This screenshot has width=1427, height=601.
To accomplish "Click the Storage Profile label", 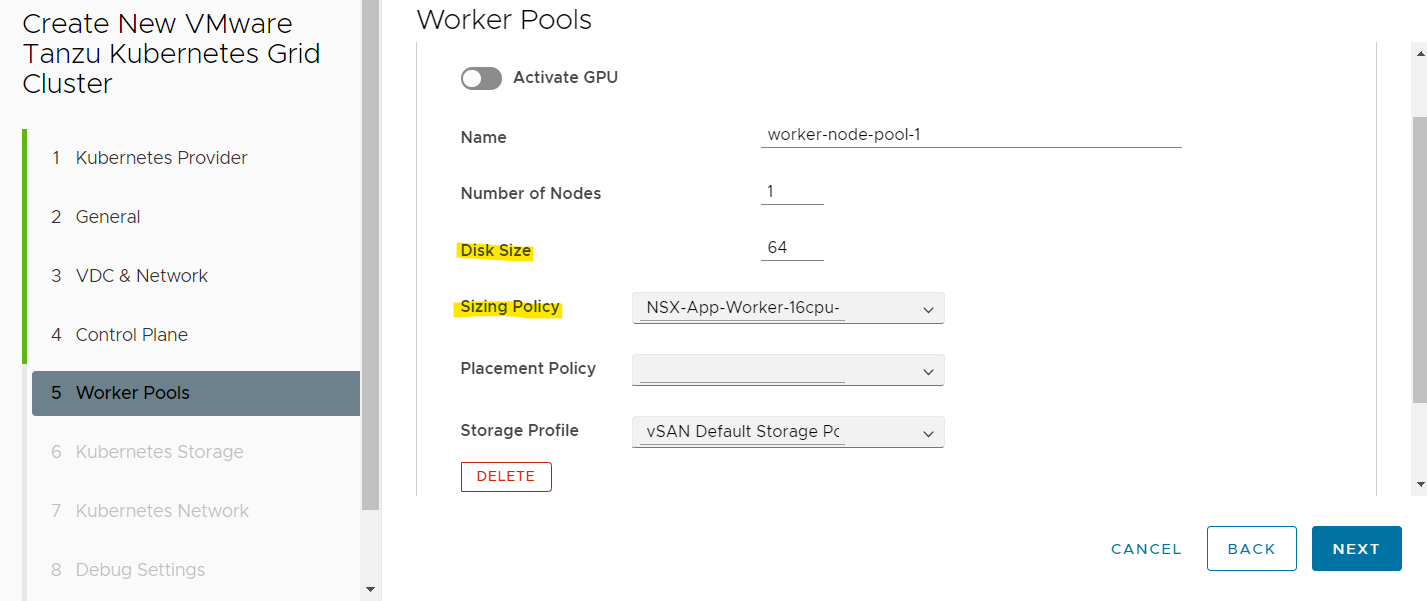I will click(x=519, y=431).
